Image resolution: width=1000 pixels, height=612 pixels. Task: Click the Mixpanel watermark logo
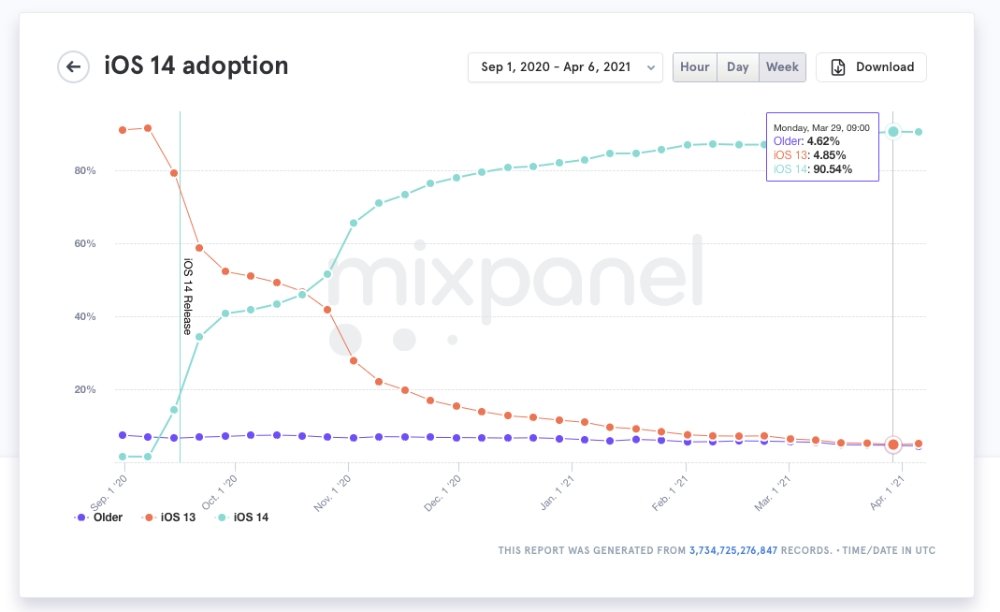[515, 285]
